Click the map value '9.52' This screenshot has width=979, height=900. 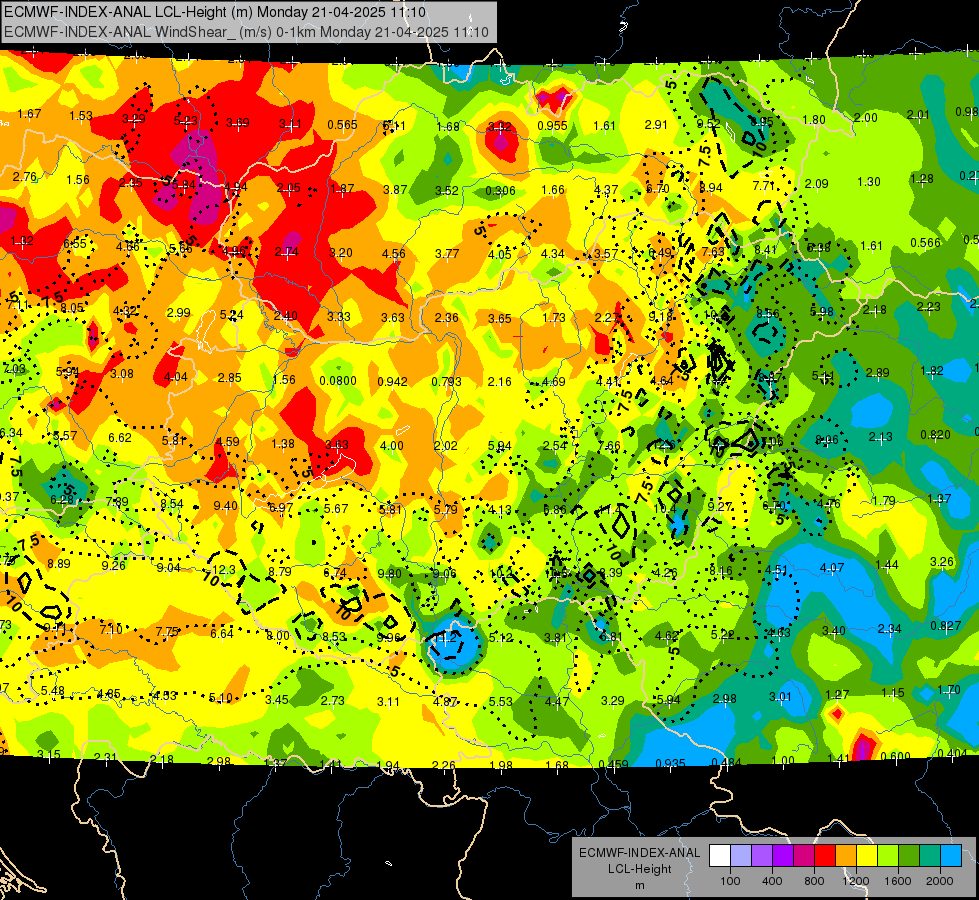click(x=709, y=124)
